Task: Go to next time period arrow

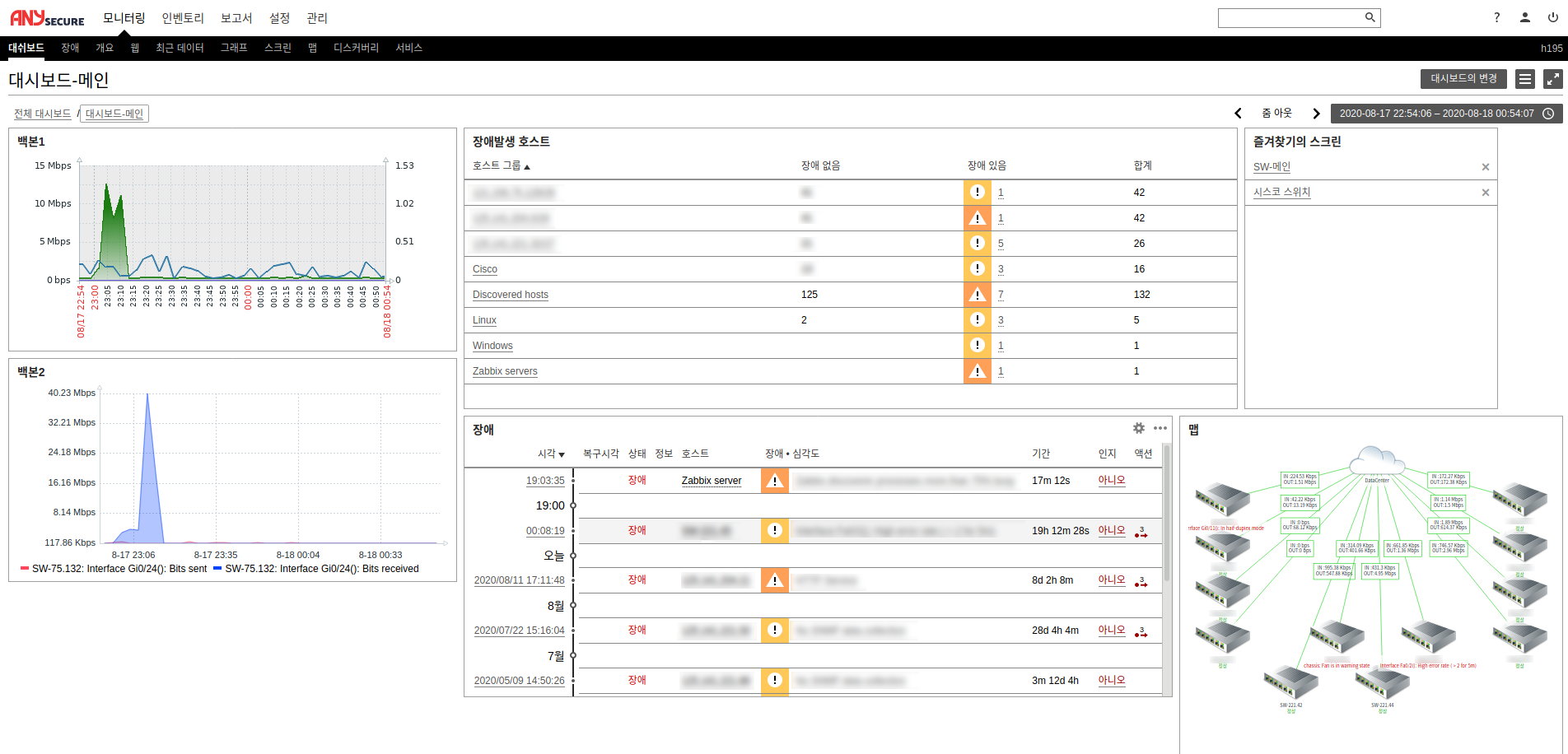Action: 1316,114
